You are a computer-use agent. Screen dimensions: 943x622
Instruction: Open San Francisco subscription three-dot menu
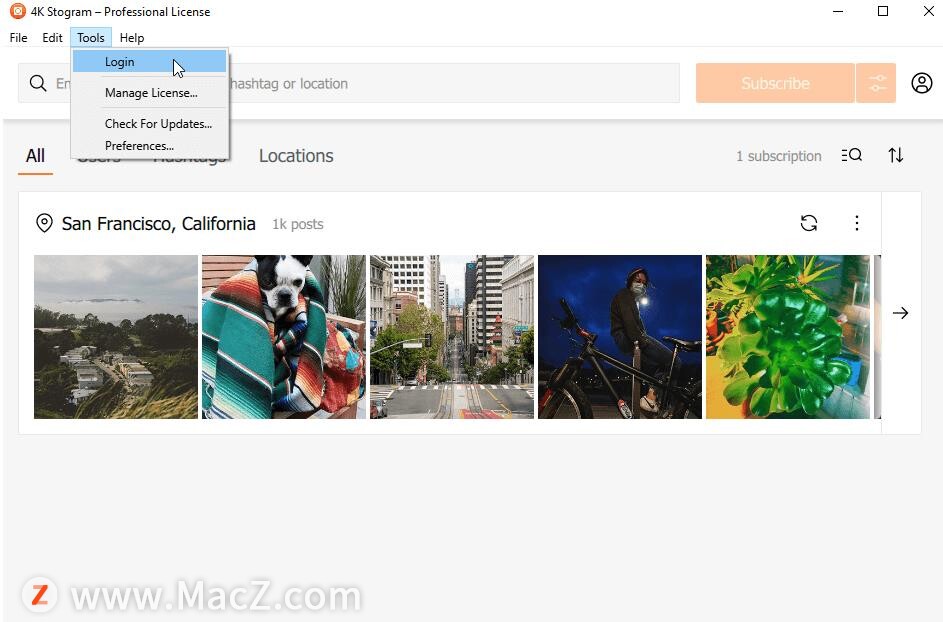point(856,223)
